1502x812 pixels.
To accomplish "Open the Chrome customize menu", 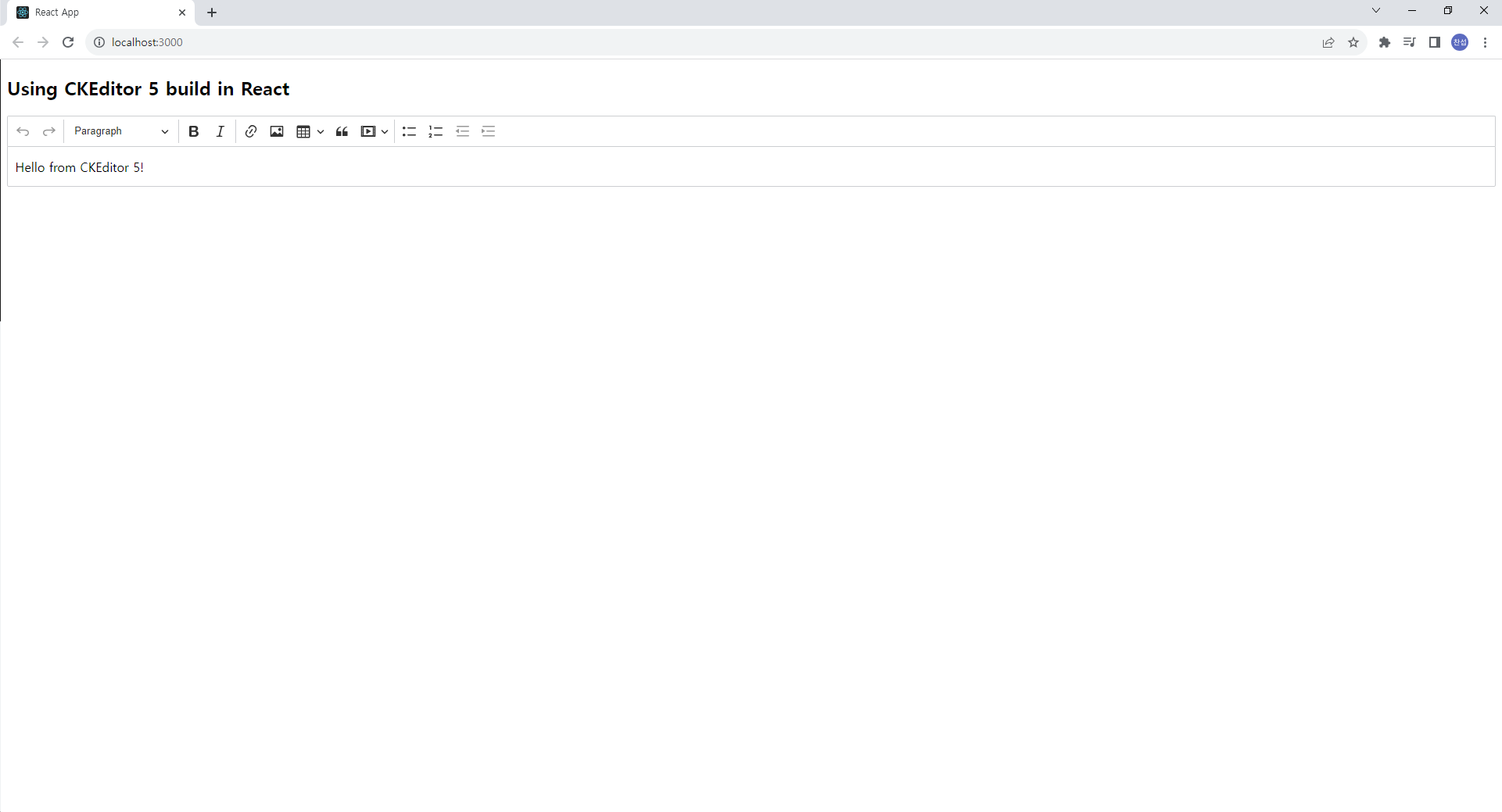I will click(x=1485, y=42).
